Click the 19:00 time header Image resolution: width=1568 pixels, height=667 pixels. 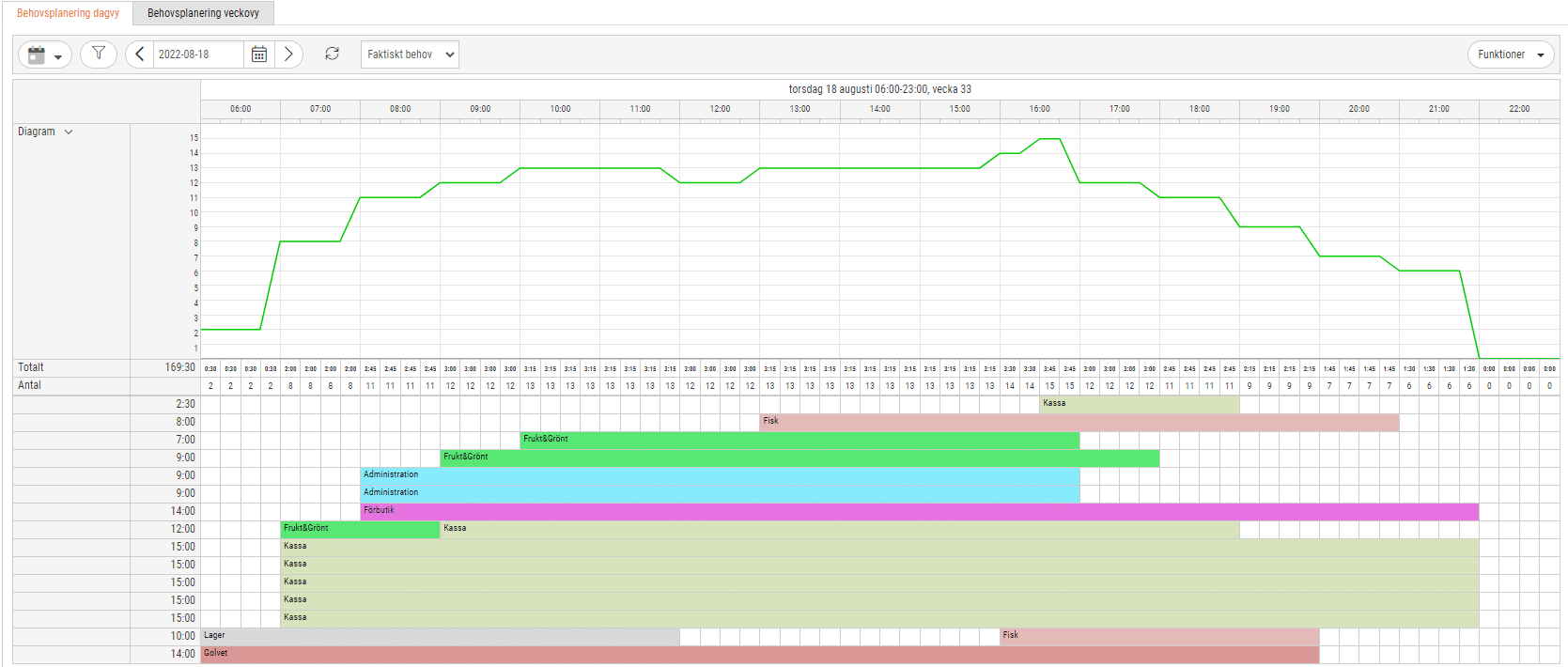click(x=1280, y=109)
